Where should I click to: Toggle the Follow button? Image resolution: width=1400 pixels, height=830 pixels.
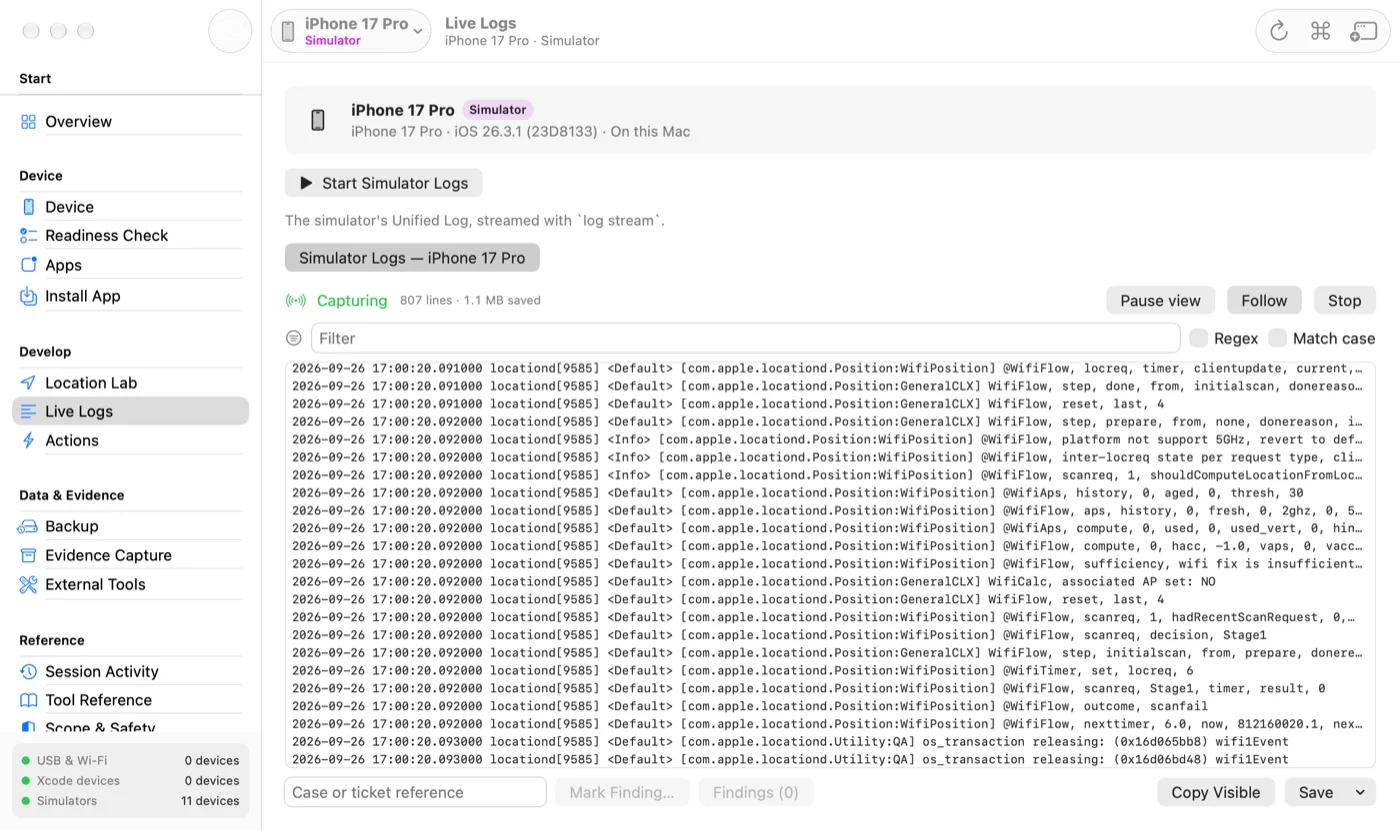(1264, 301)
